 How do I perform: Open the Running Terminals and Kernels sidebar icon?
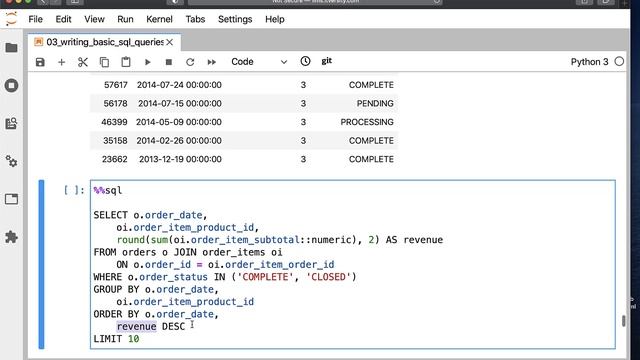point(11,86)
